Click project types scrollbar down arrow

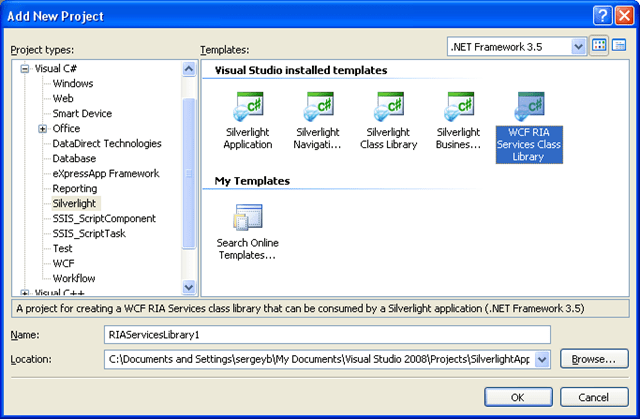pyautogui.click(x=189, y=287)
